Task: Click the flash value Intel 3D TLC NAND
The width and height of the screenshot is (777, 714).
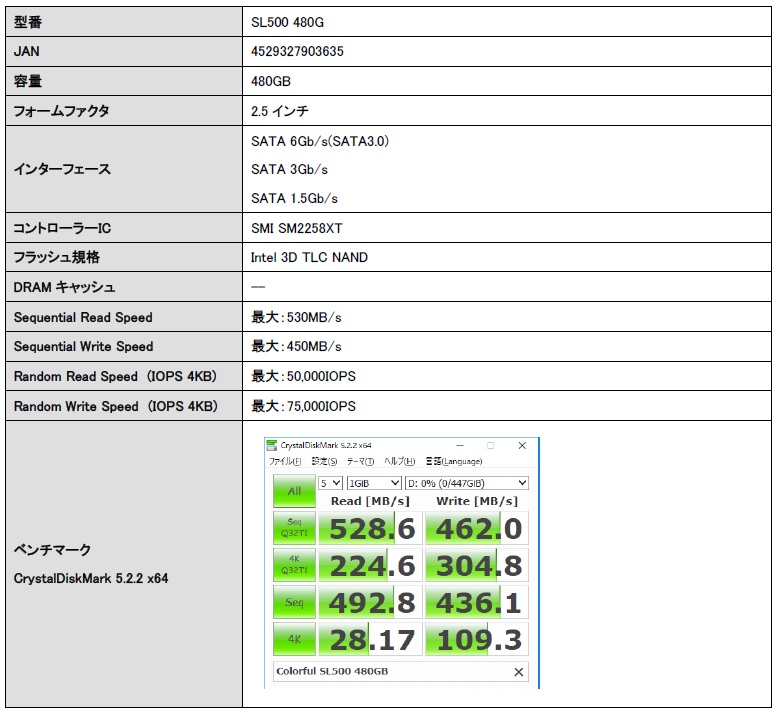Action: coord(309,258)
